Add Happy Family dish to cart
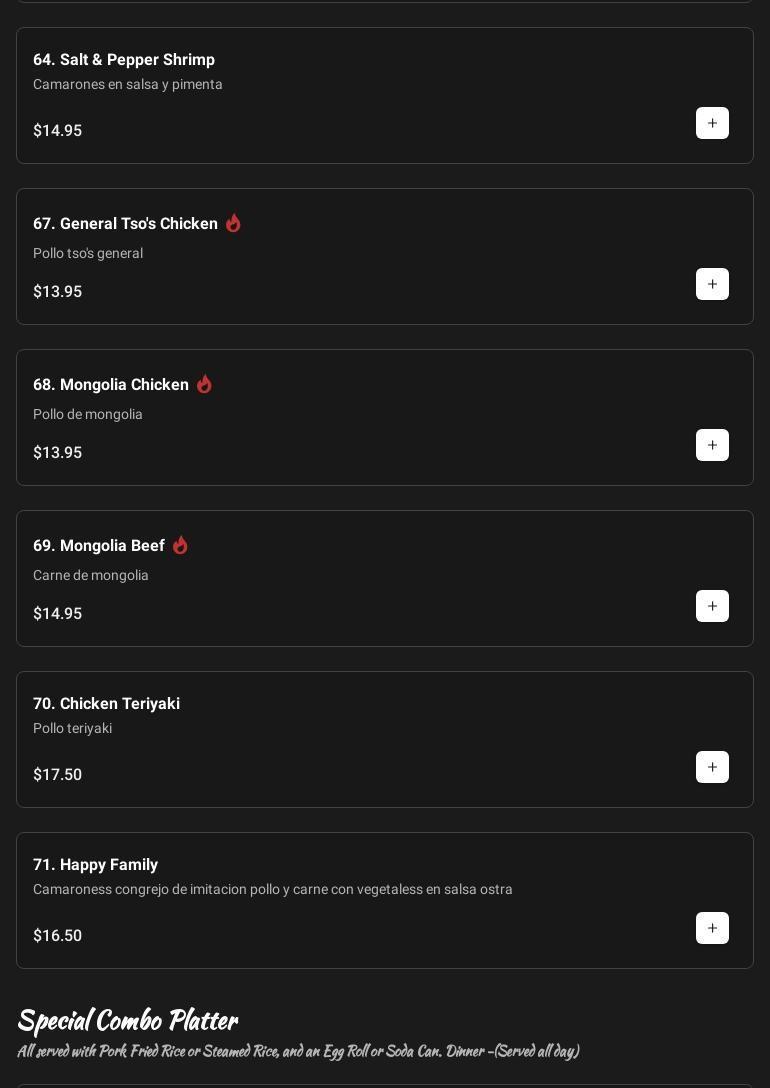The width and height of the screenshot is (770, 1088). (x=712, y=928)
